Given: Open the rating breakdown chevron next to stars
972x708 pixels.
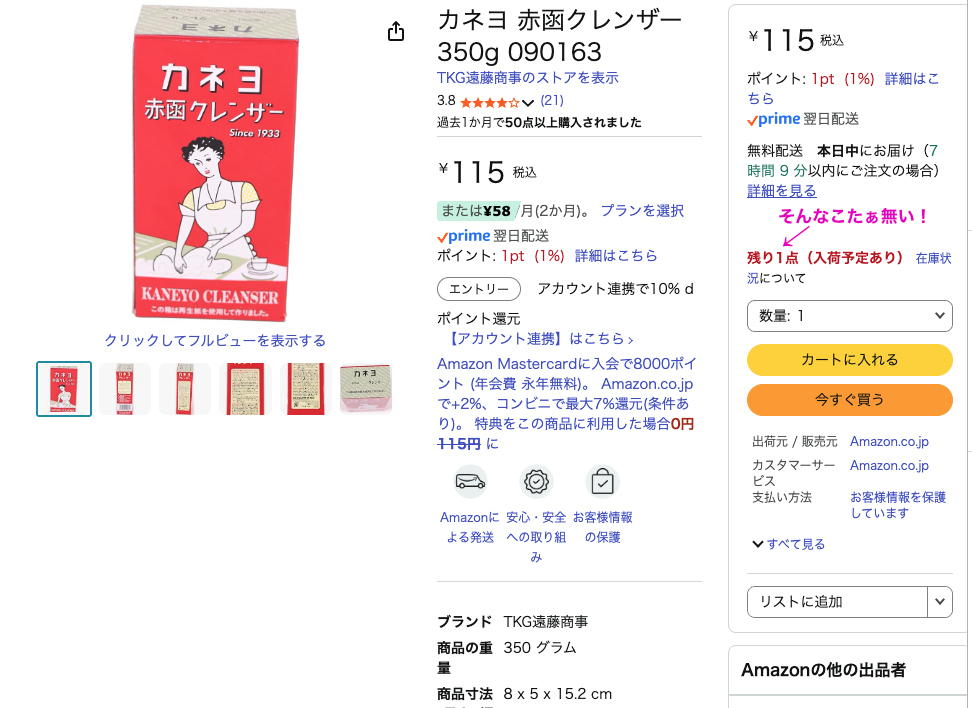Looking at the screenshot, I should (x=528, y=102).
